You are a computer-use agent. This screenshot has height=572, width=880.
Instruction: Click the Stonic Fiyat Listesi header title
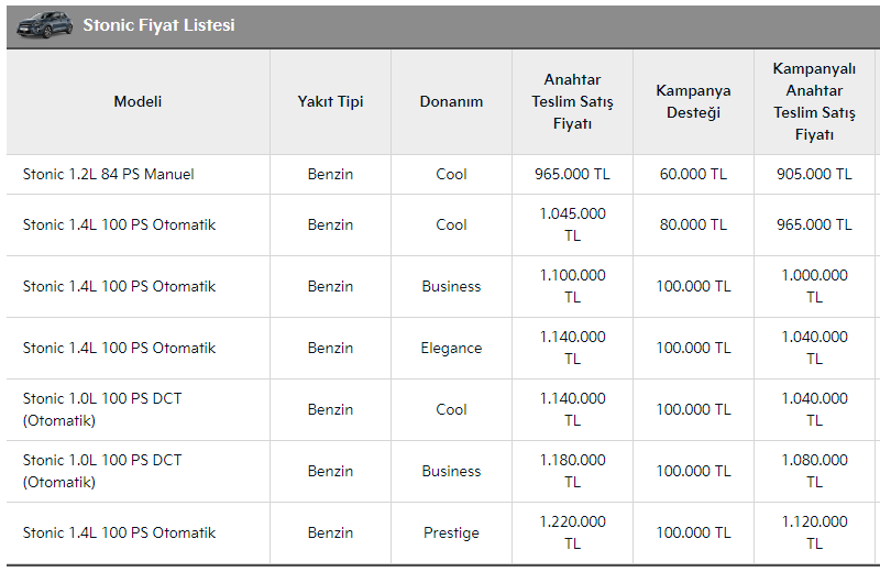(159, 24)
